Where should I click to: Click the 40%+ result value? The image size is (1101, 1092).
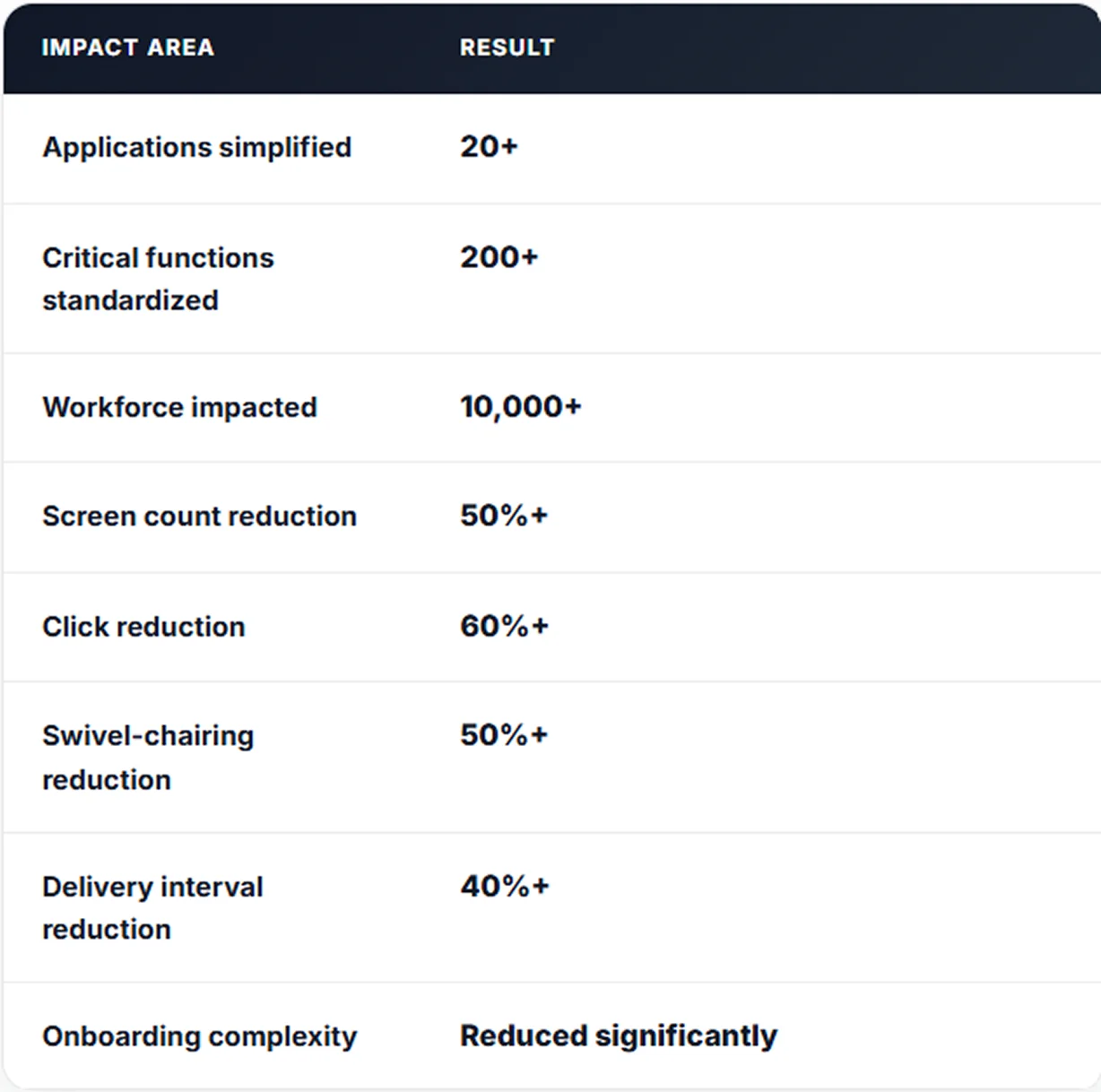tap(504, 887)
